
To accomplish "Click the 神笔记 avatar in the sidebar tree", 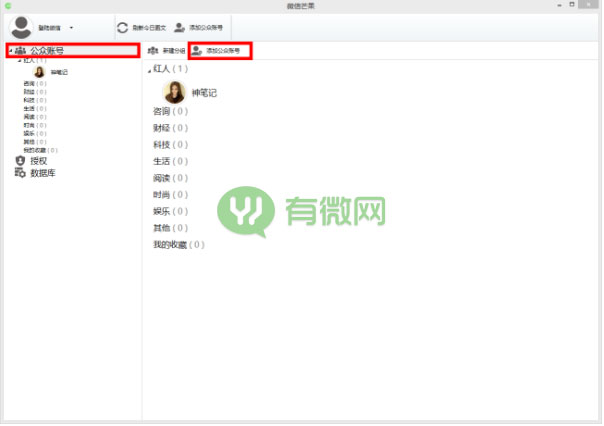I will 39,72.
